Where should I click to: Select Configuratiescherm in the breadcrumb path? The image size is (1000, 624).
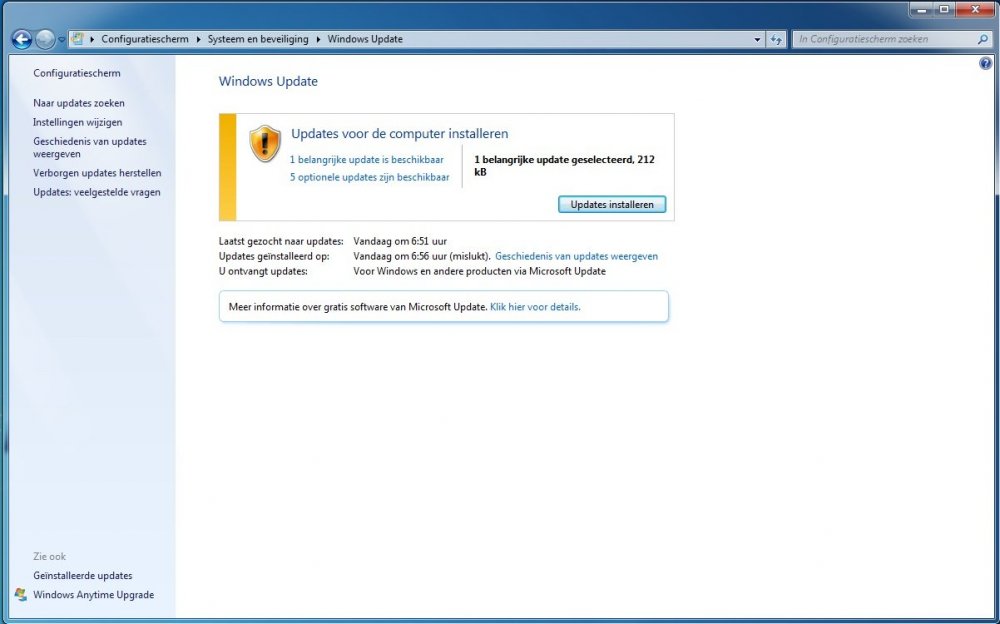tap(145, 39)
